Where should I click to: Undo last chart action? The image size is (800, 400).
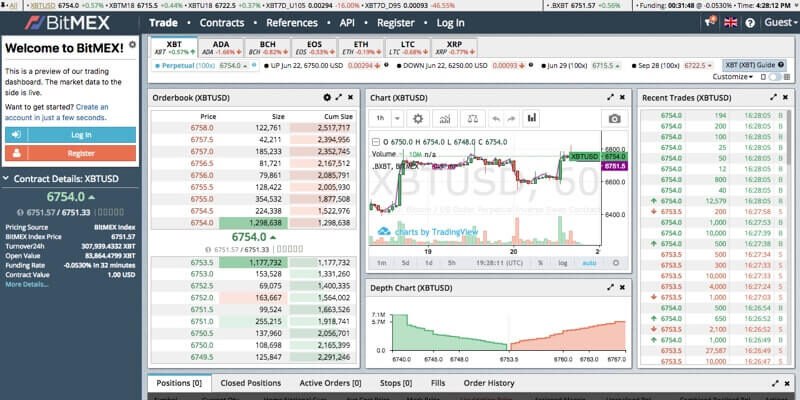pos(495,118)
